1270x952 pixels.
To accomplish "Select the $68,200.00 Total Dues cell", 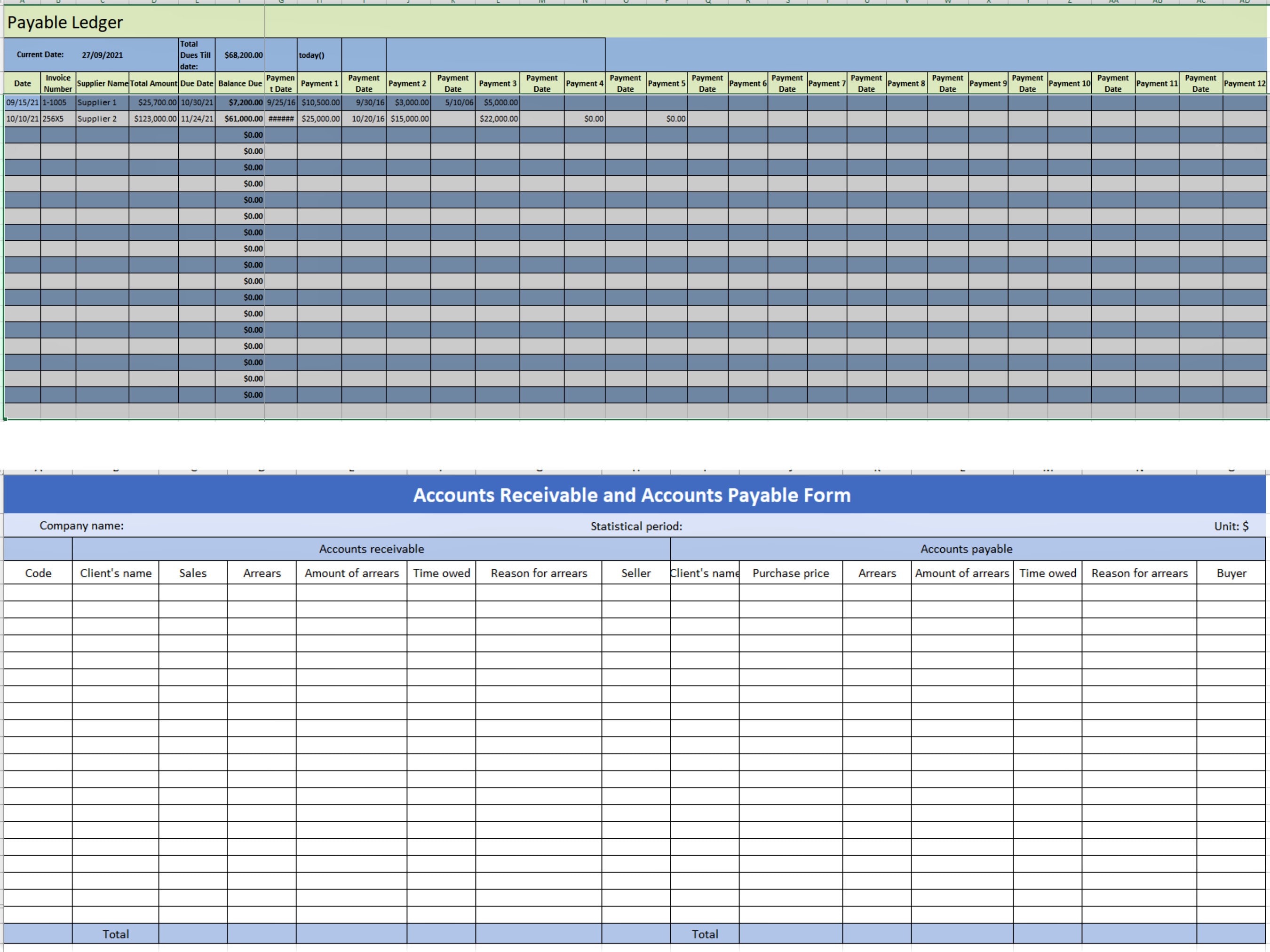I will tap(243, 55).
